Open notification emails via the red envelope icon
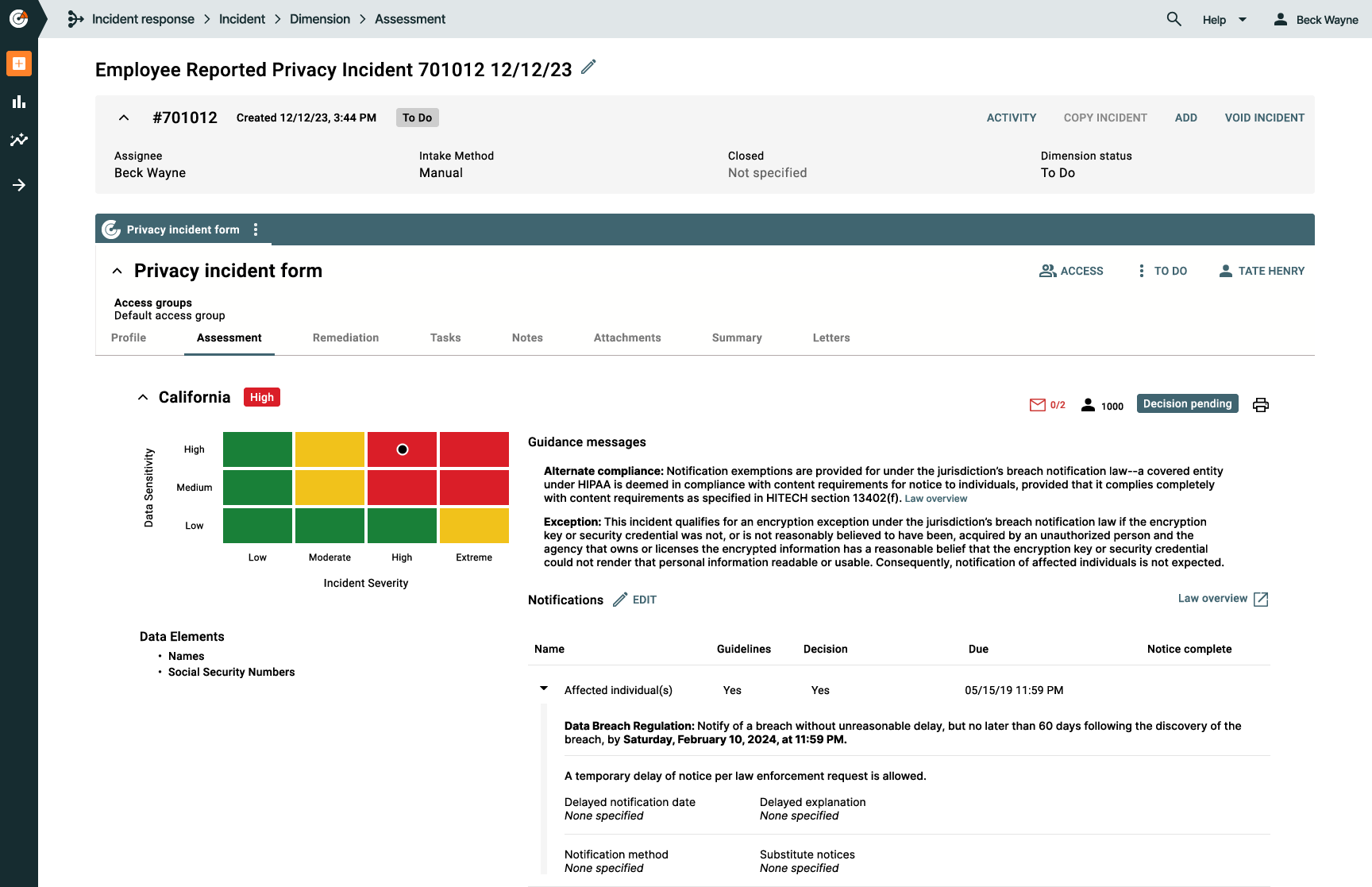This screenshot has height=887, width=1372. click(x=1037, y=405)
